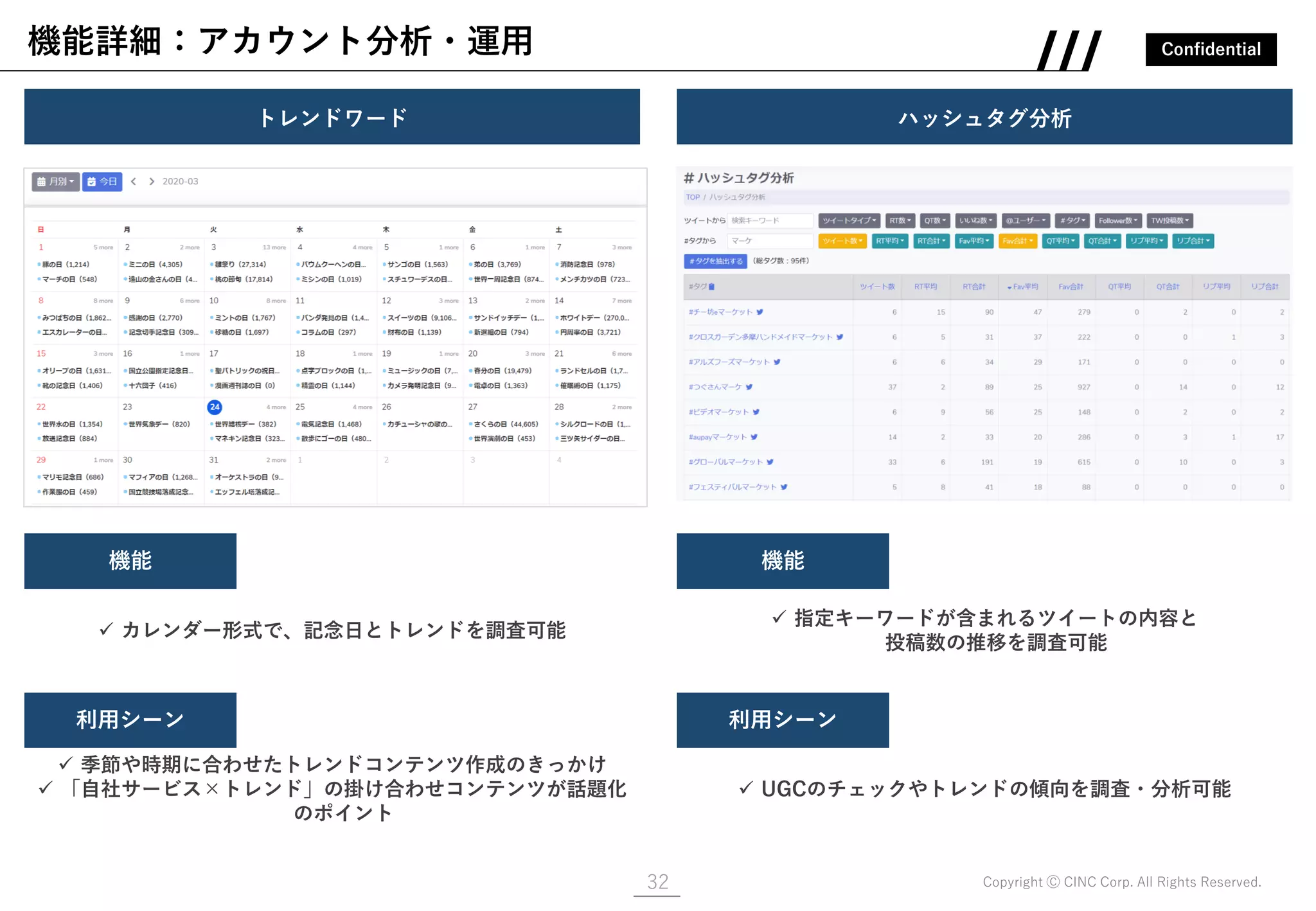Click Twitter bird icon next to #グローバルマーケット
The width and height of the screenshot is (1316, 911).
(x=770, y=462)
